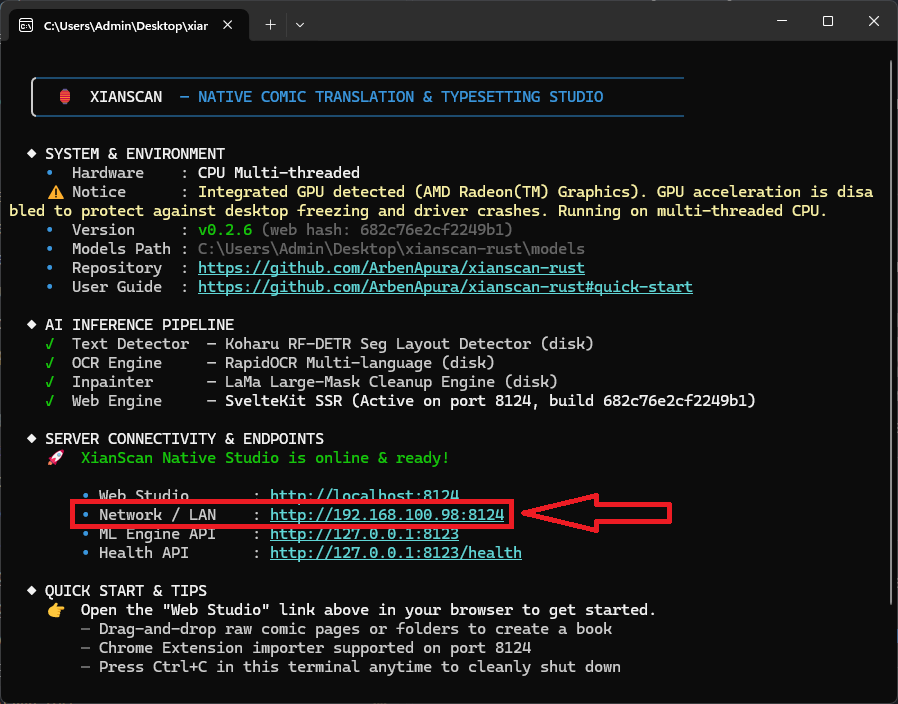Click the red XianScan lantern logo icon

65,97
